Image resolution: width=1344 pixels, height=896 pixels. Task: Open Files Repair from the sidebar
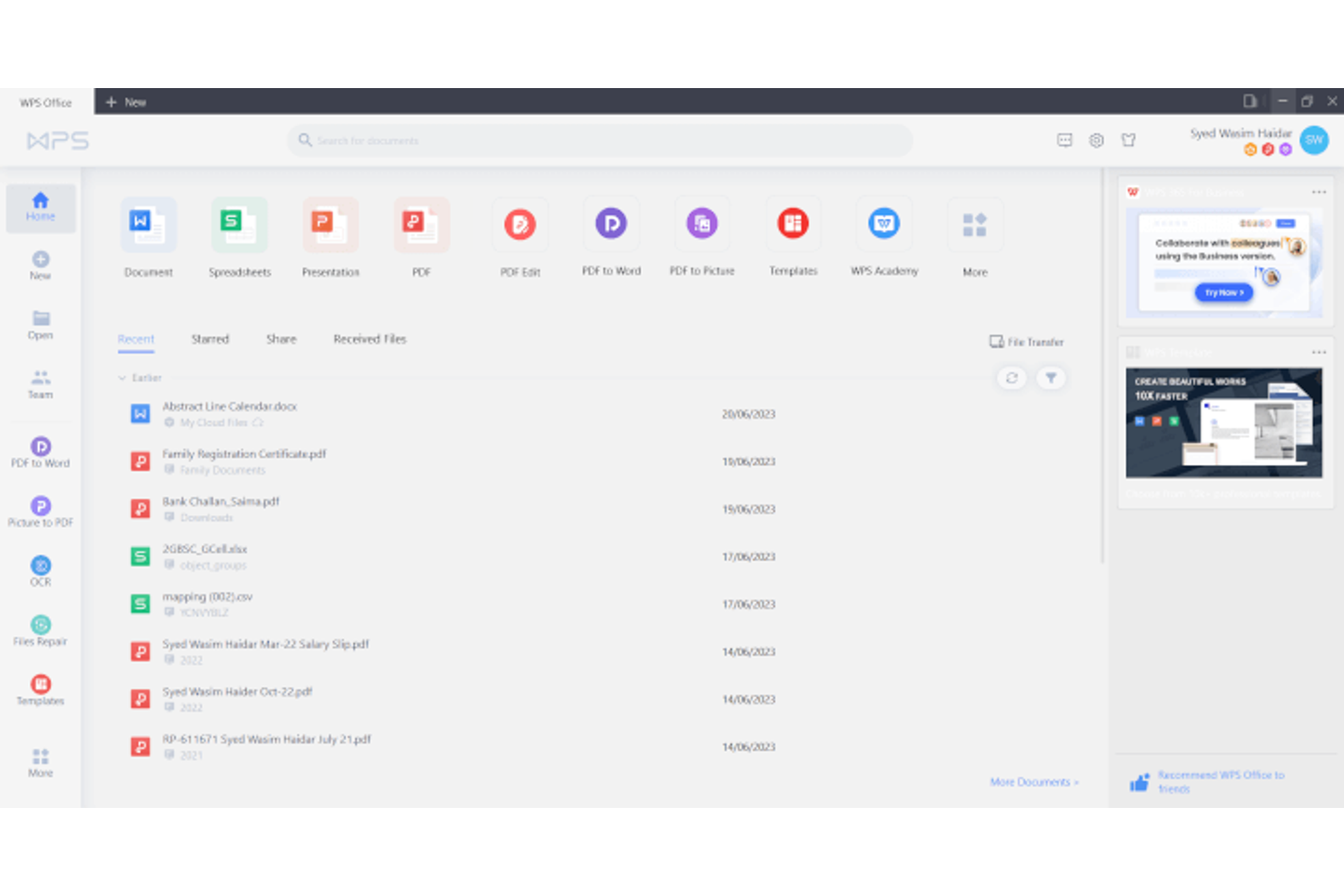(40, 629)
